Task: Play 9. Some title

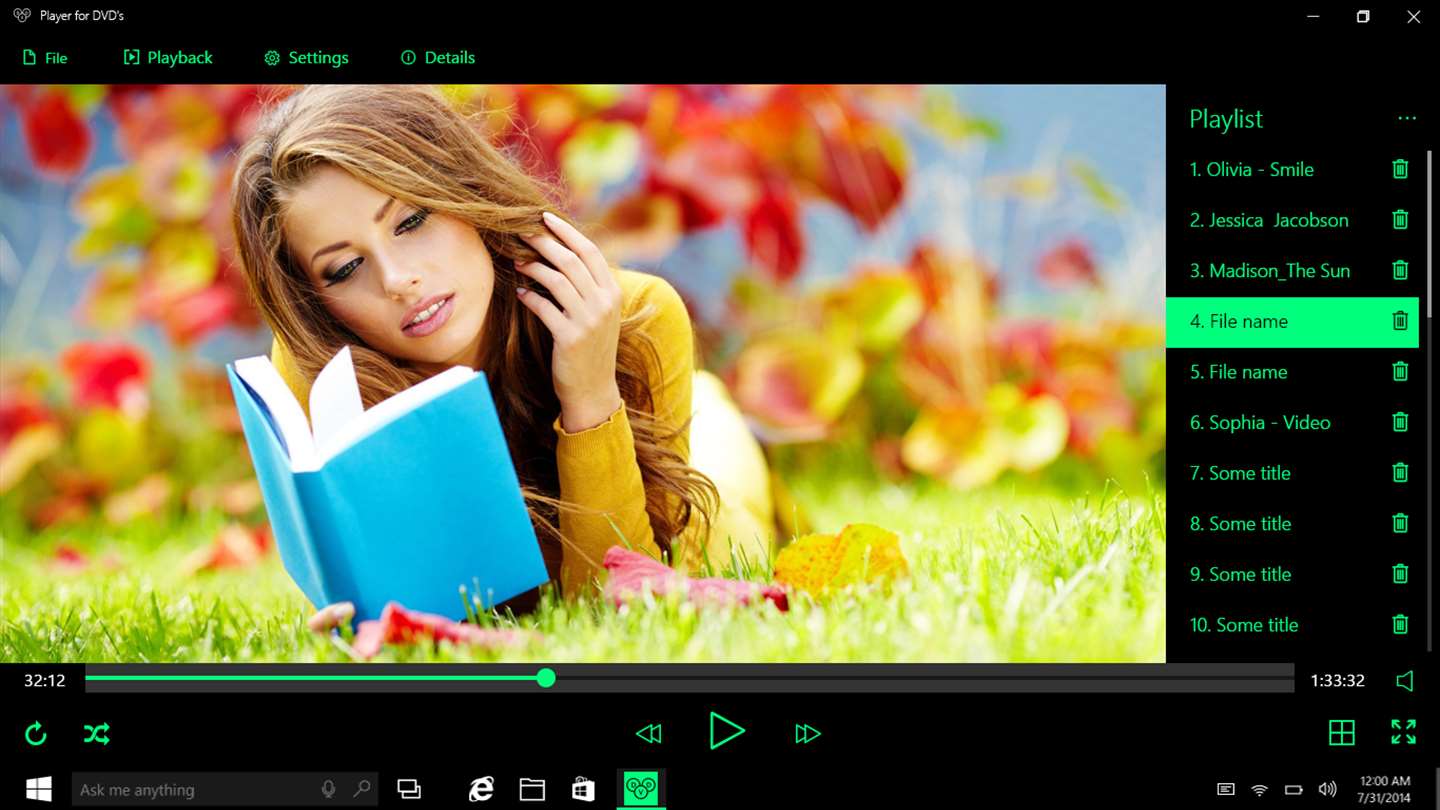Action: (x=1240, y=574)
